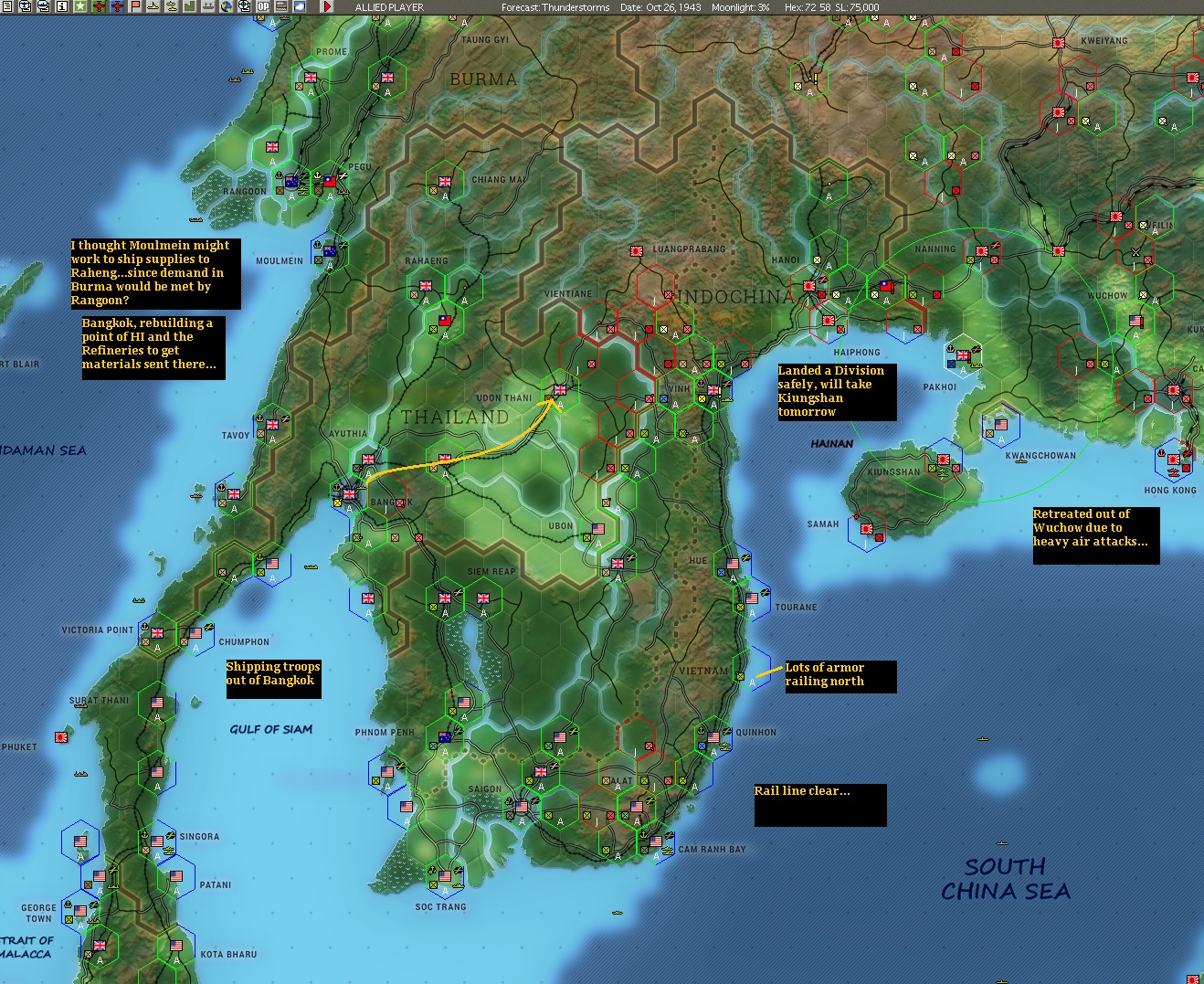Select red plane on green background icon
Viewport: 1204px width, 984px height.
pos(99,6)
